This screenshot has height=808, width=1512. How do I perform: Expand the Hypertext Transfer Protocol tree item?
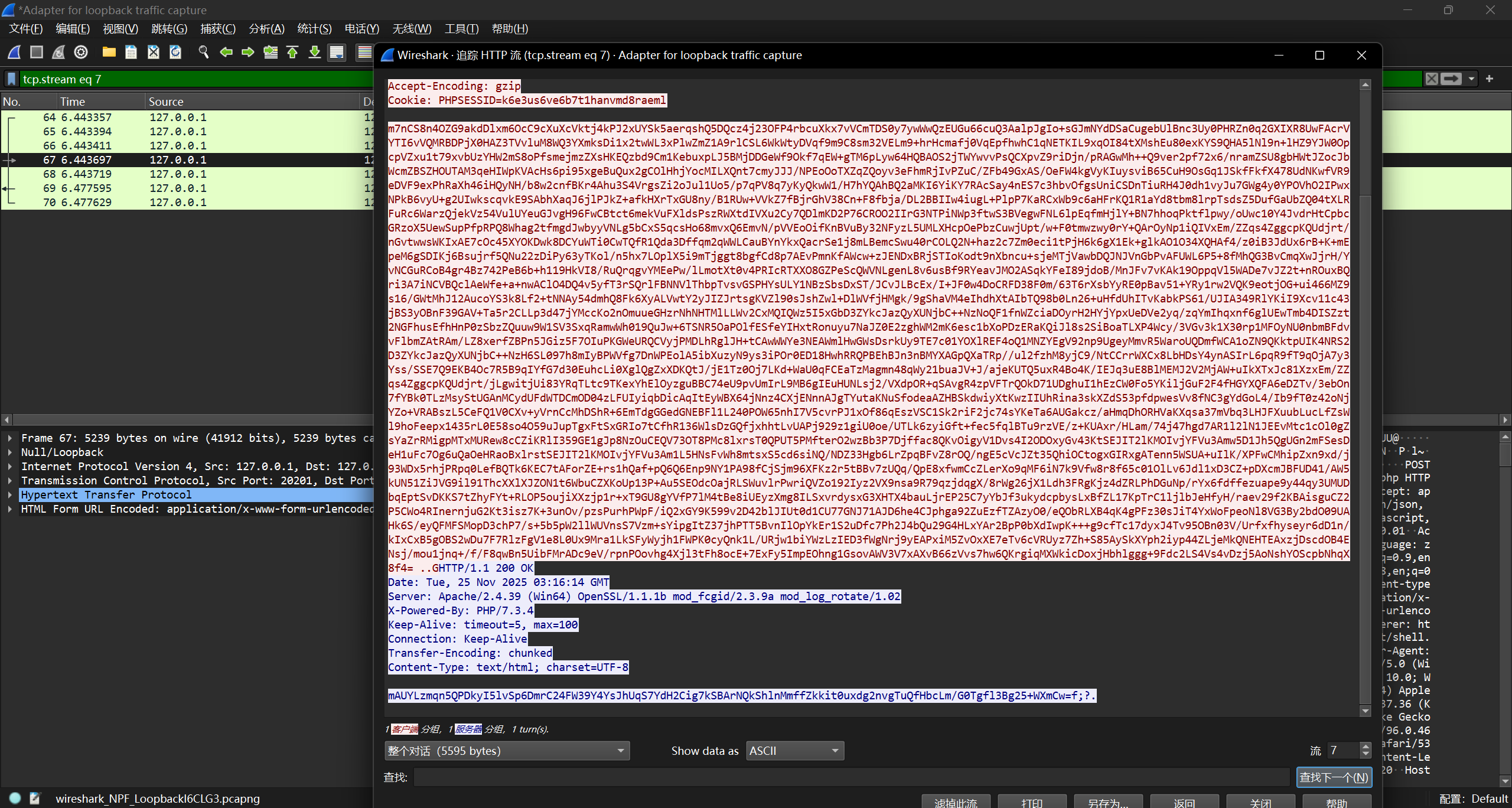point(10,495)
